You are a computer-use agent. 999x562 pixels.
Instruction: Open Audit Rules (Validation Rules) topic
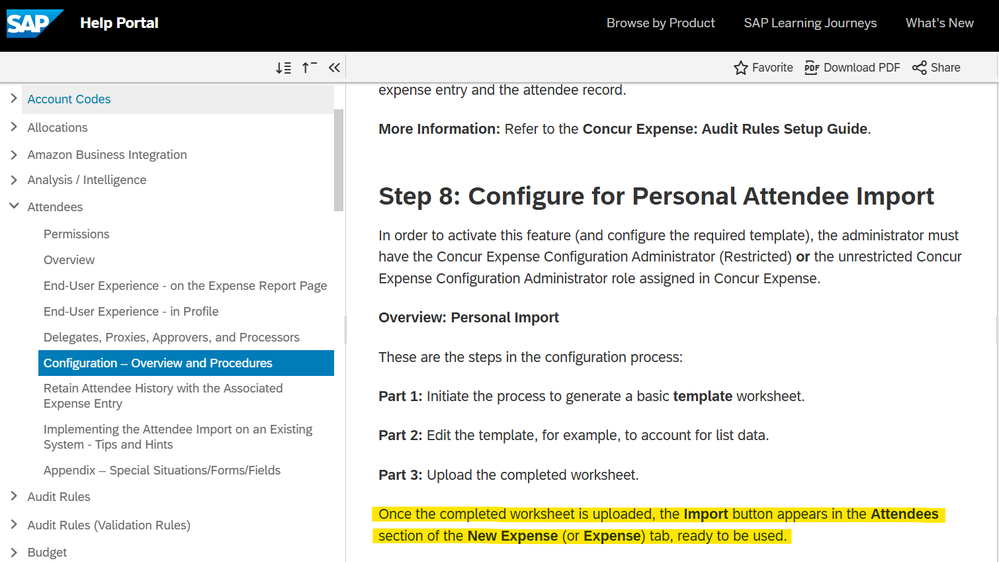pyautogui.click(x=109, y=525)
